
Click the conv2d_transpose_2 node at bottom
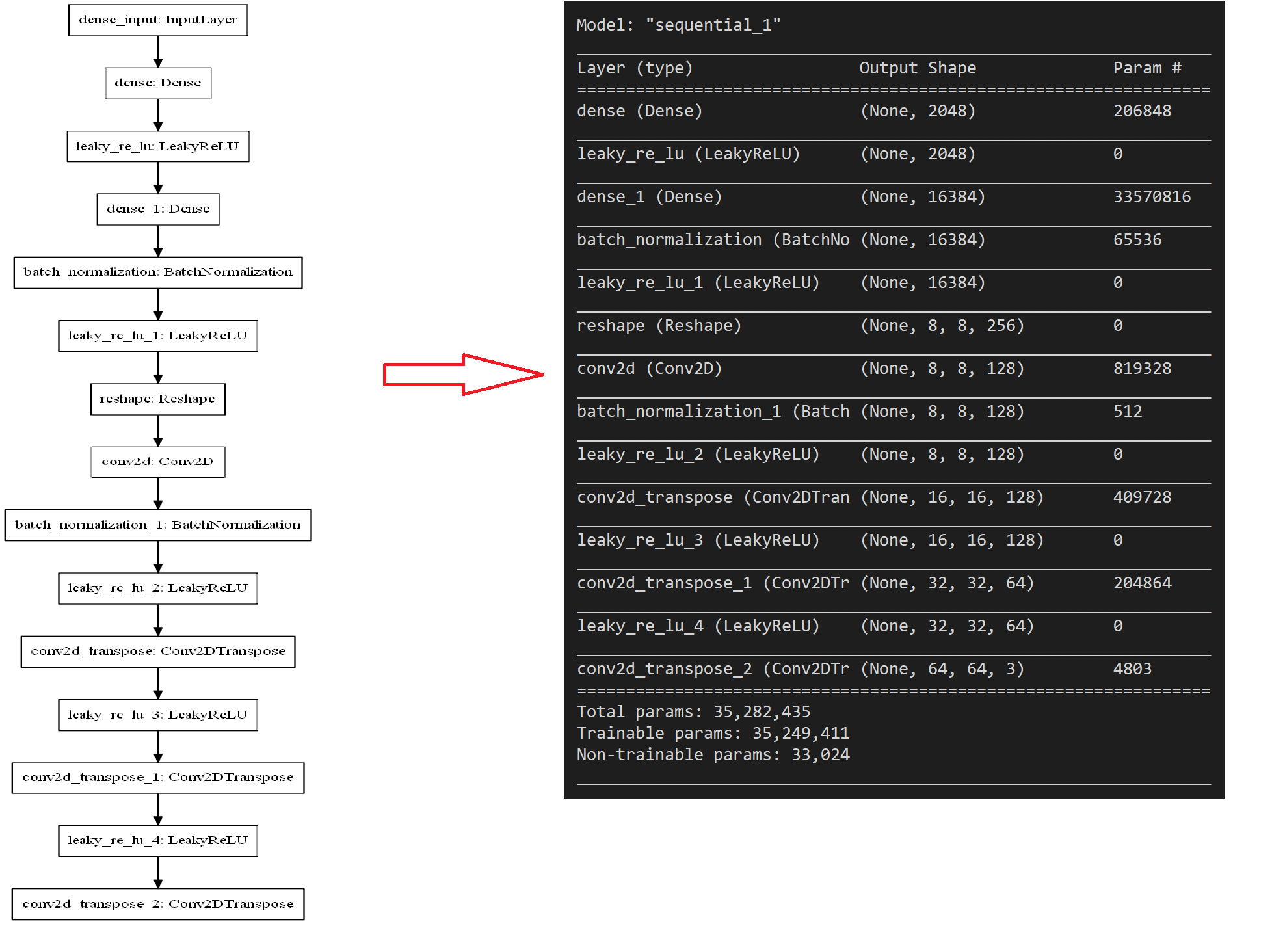(158, 904)
